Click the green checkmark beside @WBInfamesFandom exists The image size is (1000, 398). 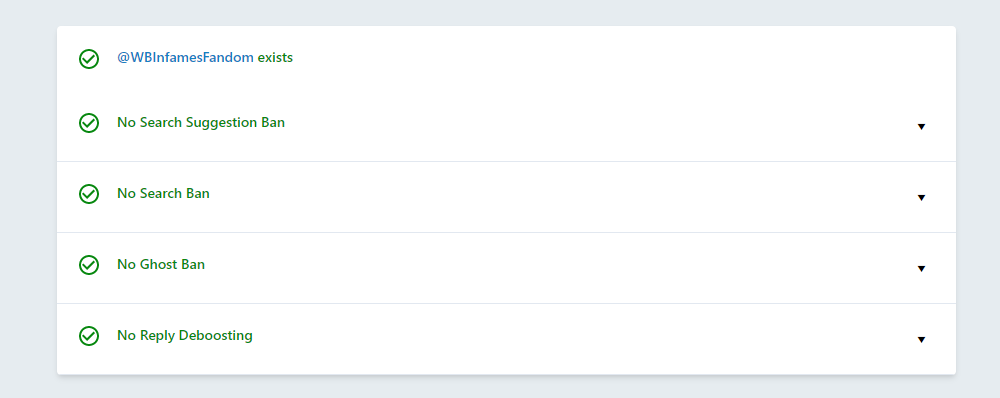(x=89, y=59)
